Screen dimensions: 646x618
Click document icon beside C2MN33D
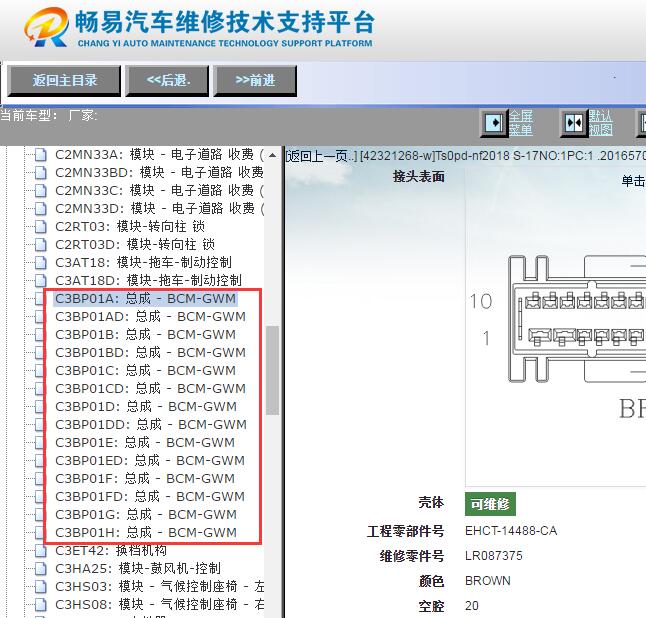pos(40,208)
